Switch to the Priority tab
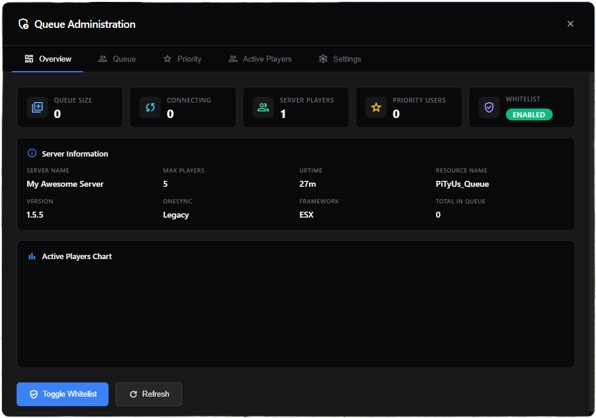 point(182,59)
